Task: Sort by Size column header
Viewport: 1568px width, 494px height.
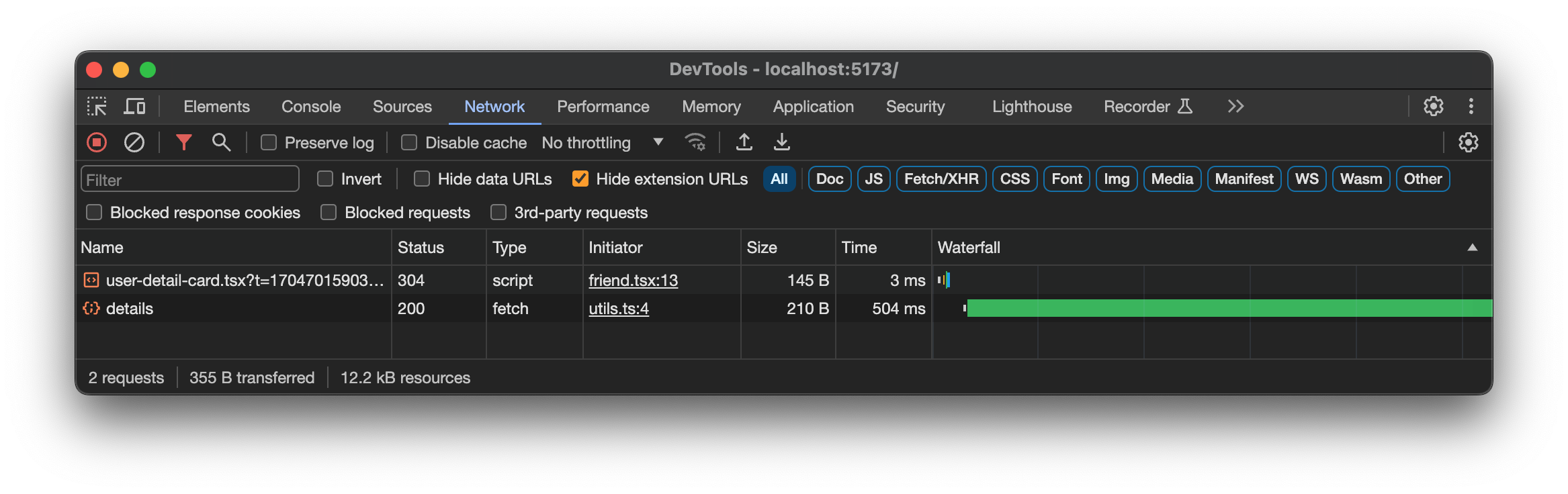Action: (x=788, y=248)
